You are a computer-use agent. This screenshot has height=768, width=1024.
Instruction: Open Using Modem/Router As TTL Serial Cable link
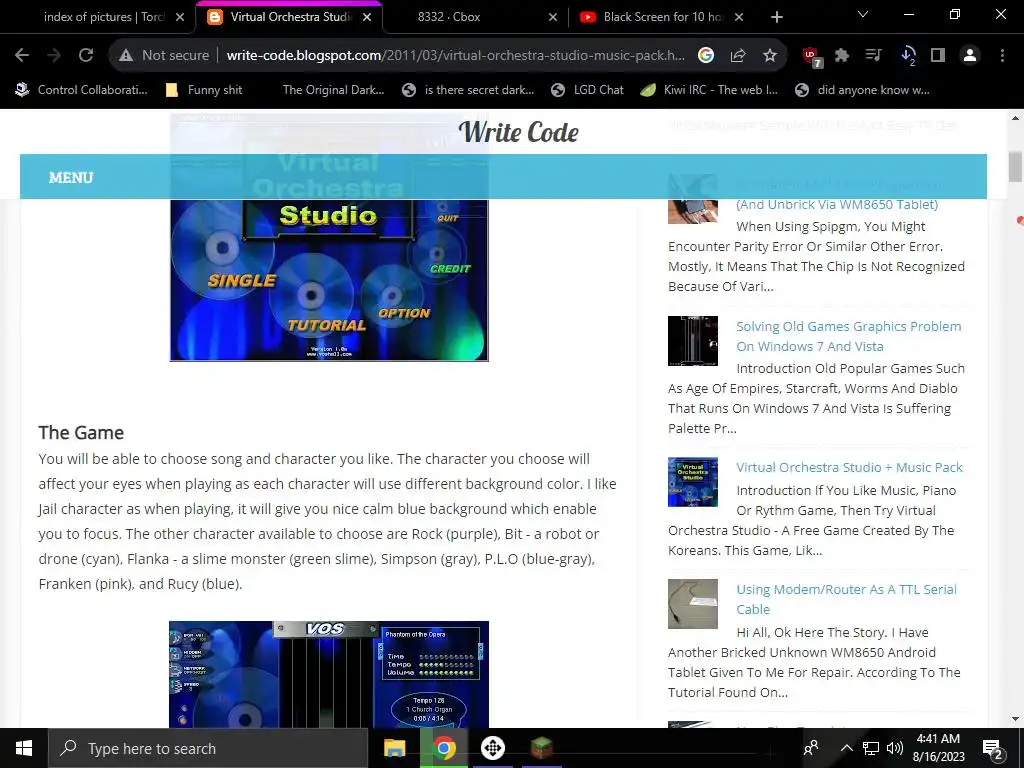tap(846, 599)
